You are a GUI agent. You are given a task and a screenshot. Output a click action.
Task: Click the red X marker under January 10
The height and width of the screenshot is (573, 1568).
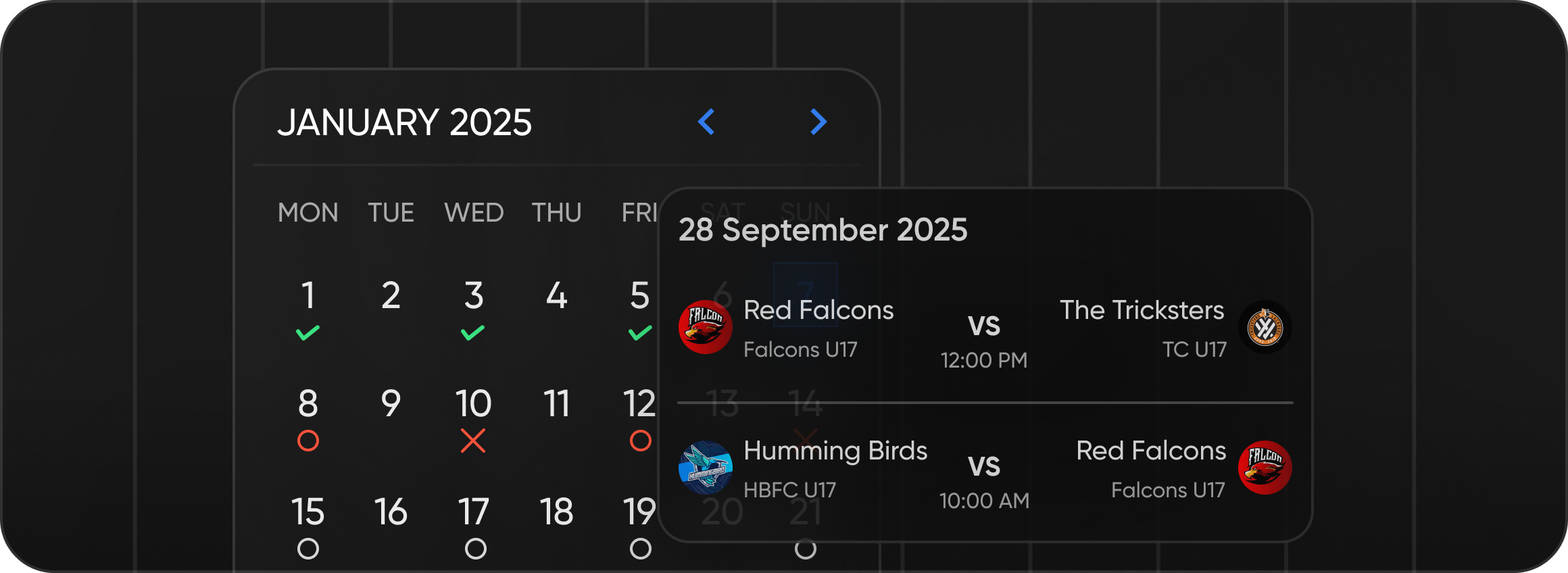coord(473,442)
